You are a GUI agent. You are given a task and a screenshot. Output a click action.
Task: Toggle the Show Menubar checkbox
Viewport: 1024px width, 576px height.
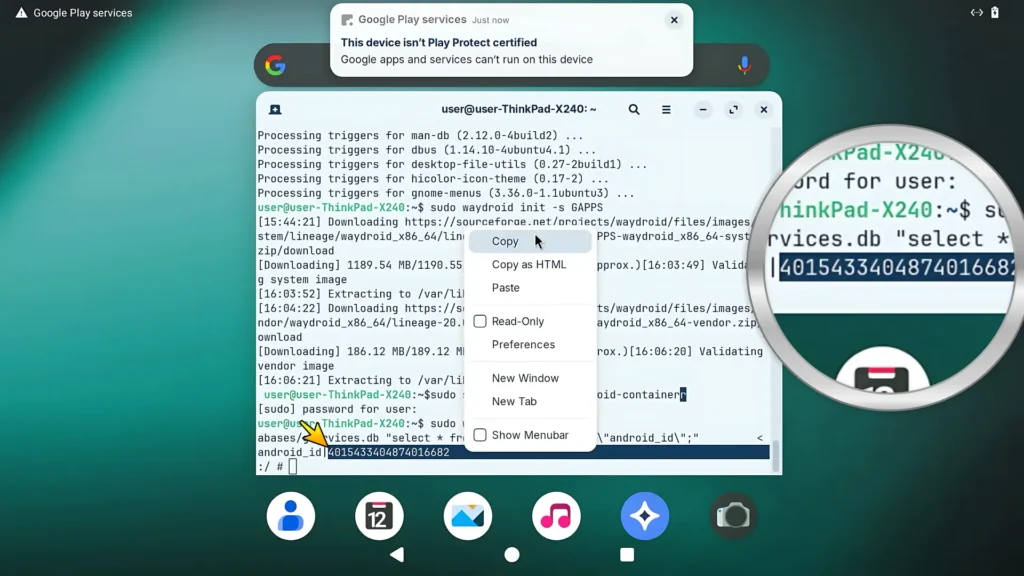point(480,435)
